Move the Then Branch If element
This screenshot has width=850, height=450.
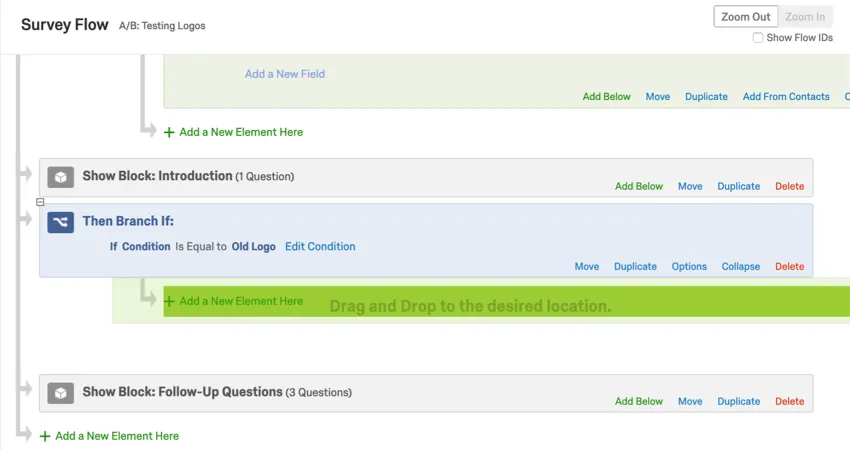tap(587, 267)
